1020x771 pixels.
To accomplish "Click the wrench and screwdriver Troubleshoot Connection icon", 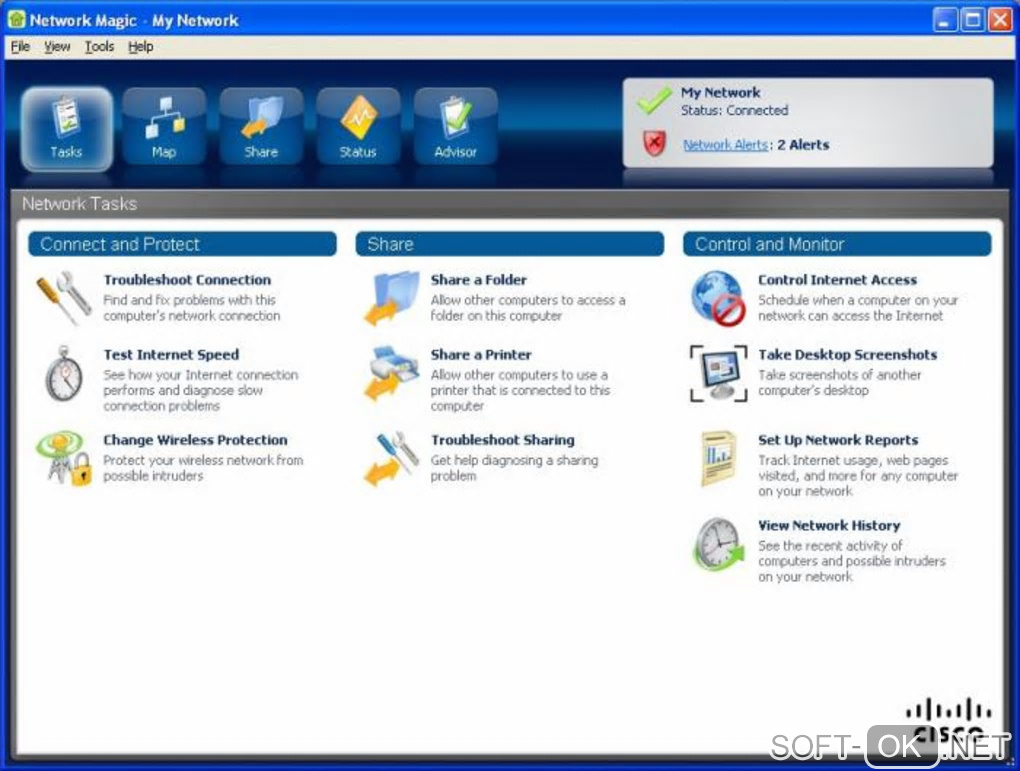I will click(x=64, y=298).
